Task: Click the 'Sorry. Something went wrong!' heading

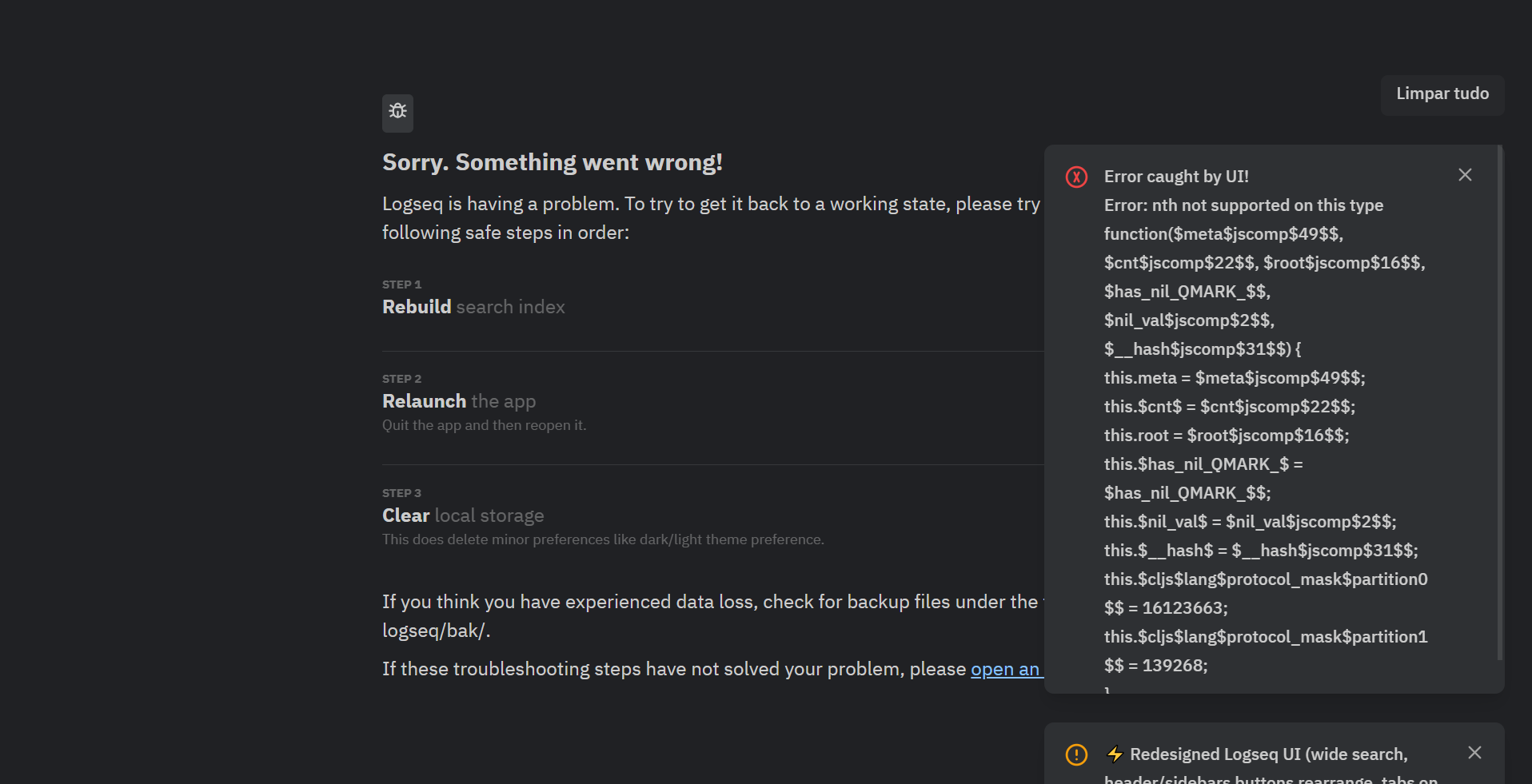Action: pos(552,161)
